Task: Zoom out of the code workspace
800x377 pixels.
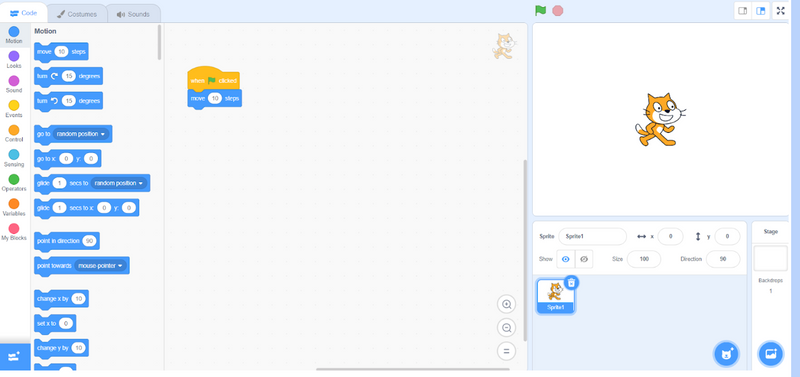Action: tap(507, 328)
